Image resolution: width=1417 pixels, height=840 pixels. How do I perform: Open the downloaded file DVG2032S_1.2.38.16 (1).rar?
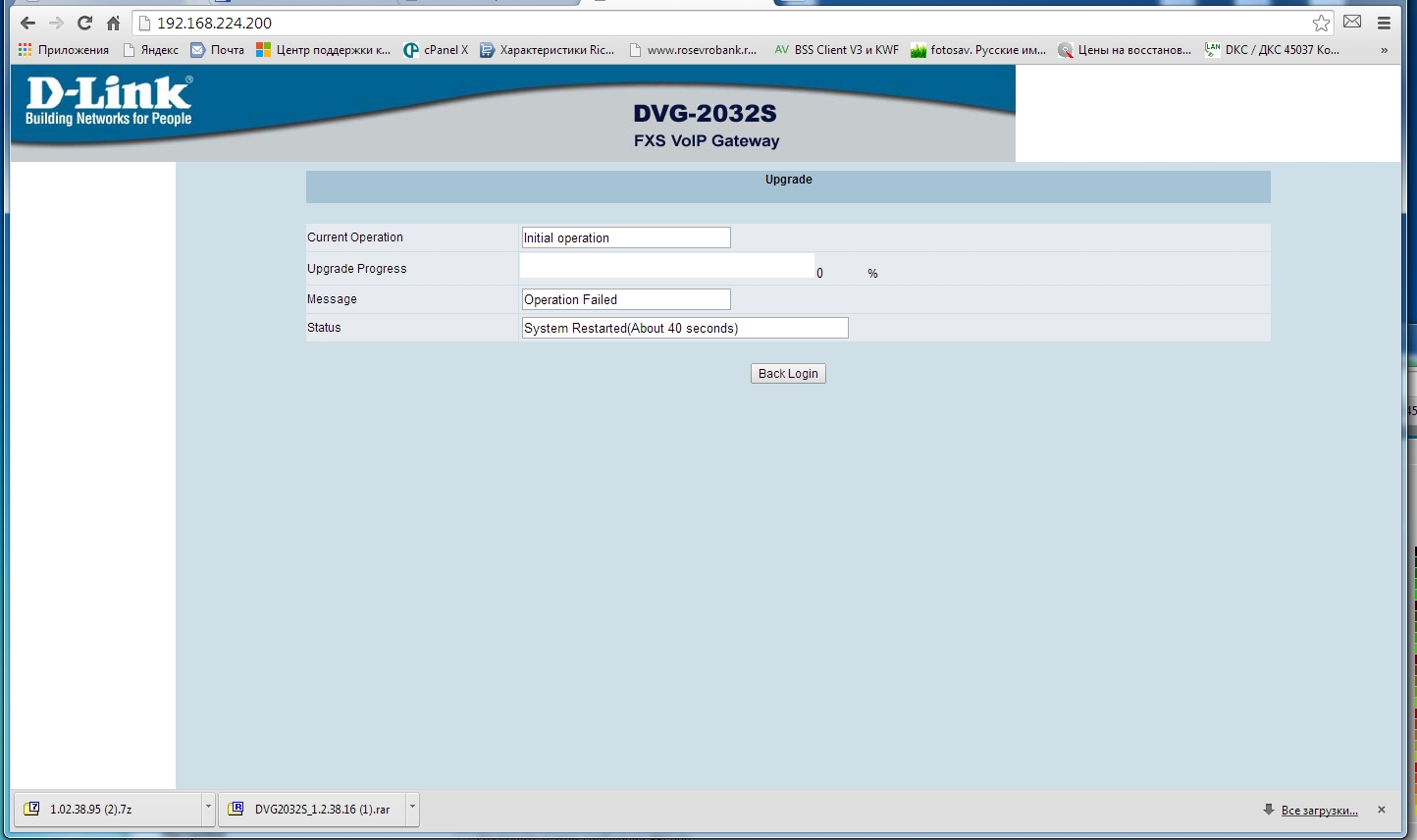point(312,810)
